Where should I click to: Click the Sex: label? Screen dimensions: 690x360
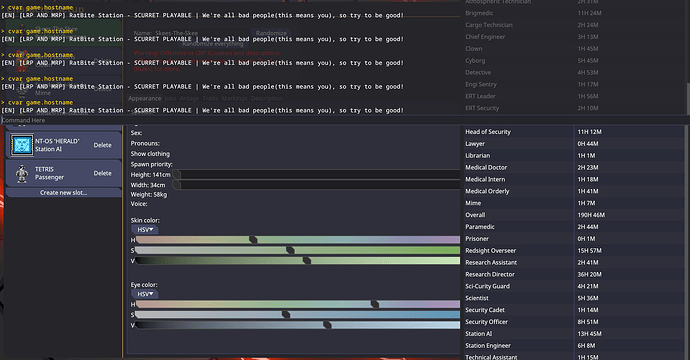(136, 133)
